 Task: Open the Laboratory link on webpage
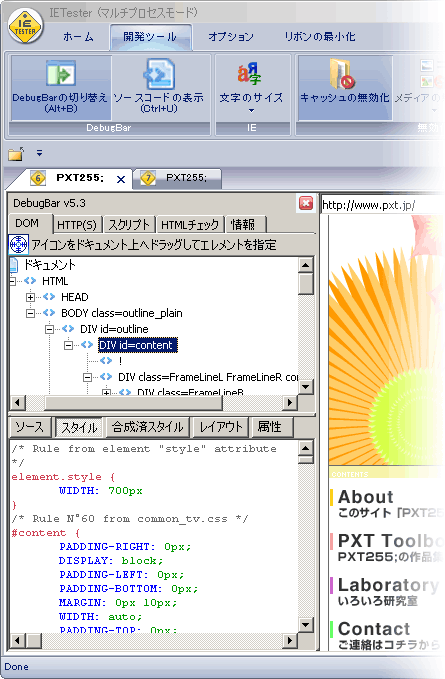pyautogui.click(x=388, y=585)
